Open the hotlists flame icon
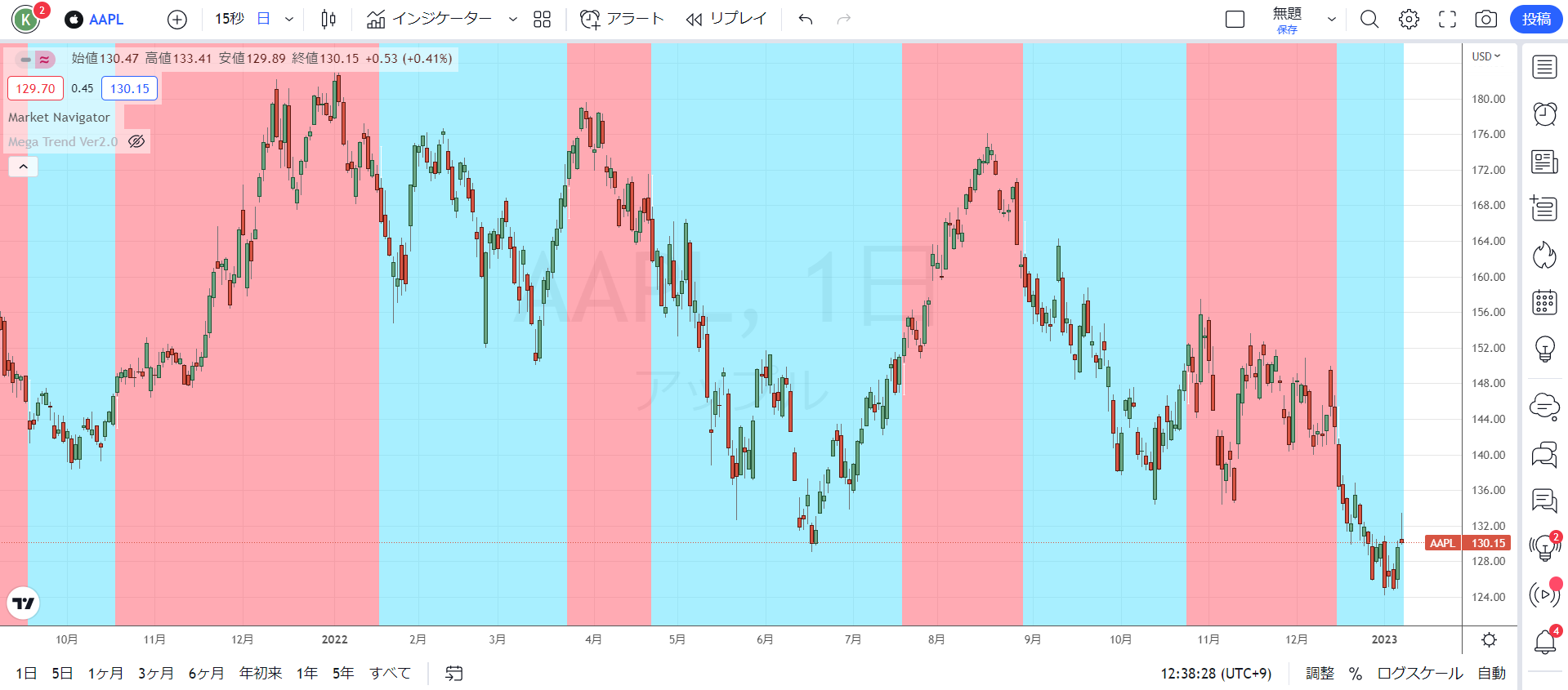This screenshot has width=1568, height=690. click(x=1544, y=256)
